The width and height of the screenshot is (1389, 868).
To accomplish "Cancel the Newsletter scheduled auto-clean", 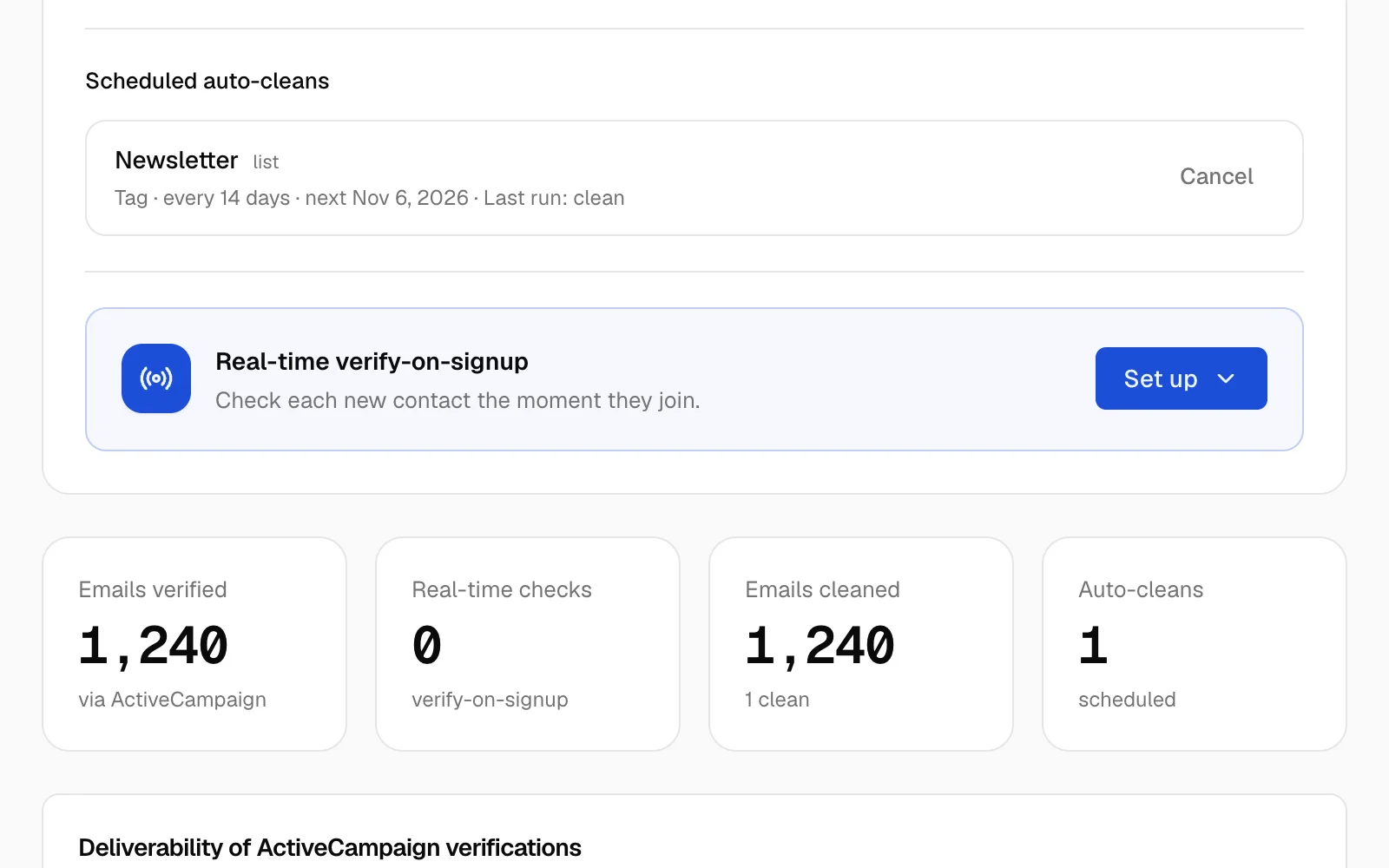I will (1216, 177).
